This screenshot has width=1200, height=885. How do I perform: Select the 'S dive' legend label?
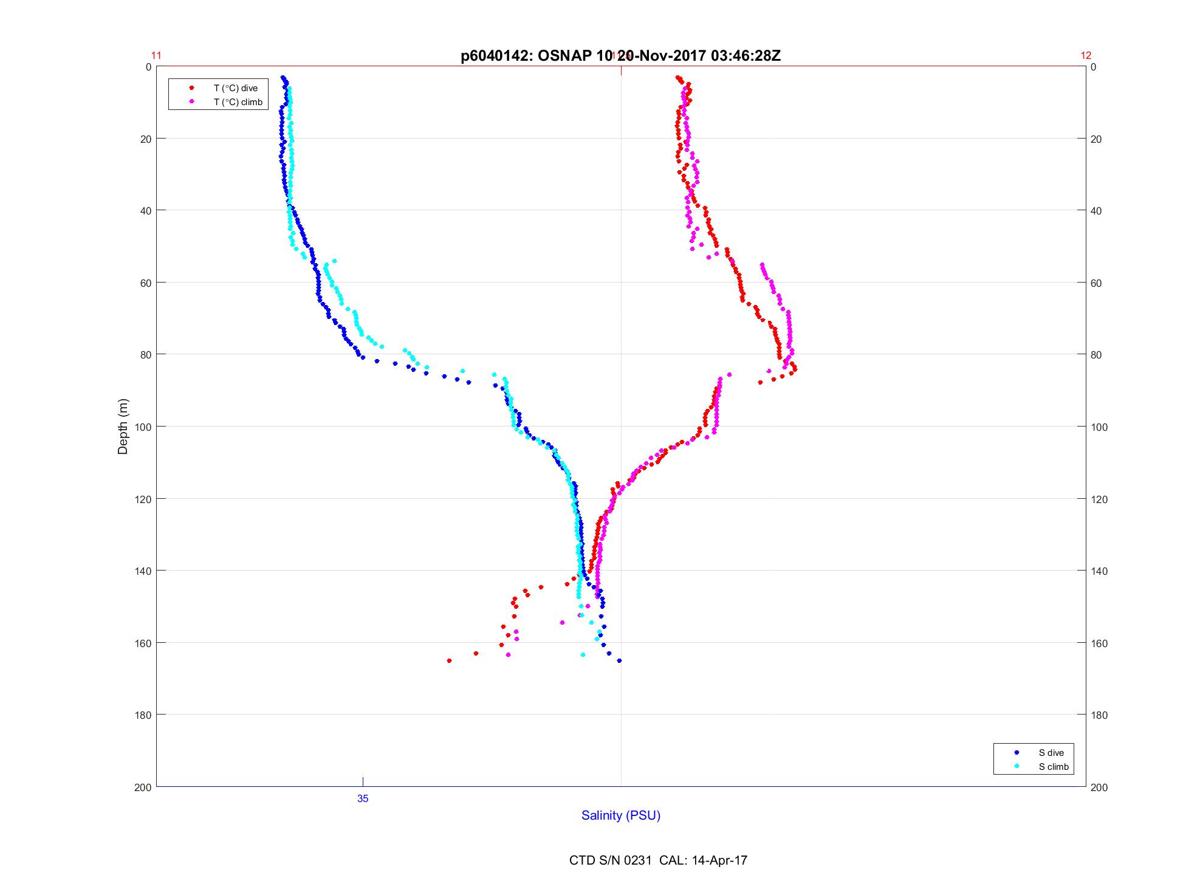tap(1050, 752)
